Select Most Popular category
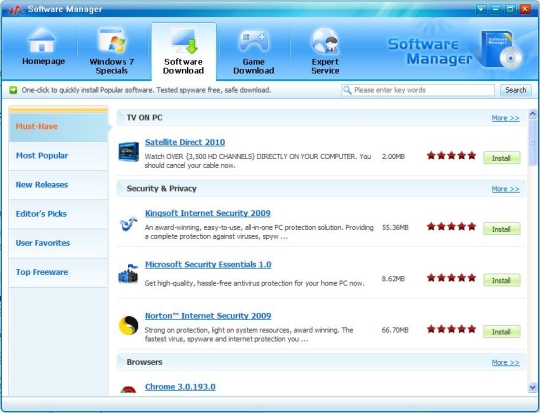The width and height of the screenshot is (540, 413). 59,156
